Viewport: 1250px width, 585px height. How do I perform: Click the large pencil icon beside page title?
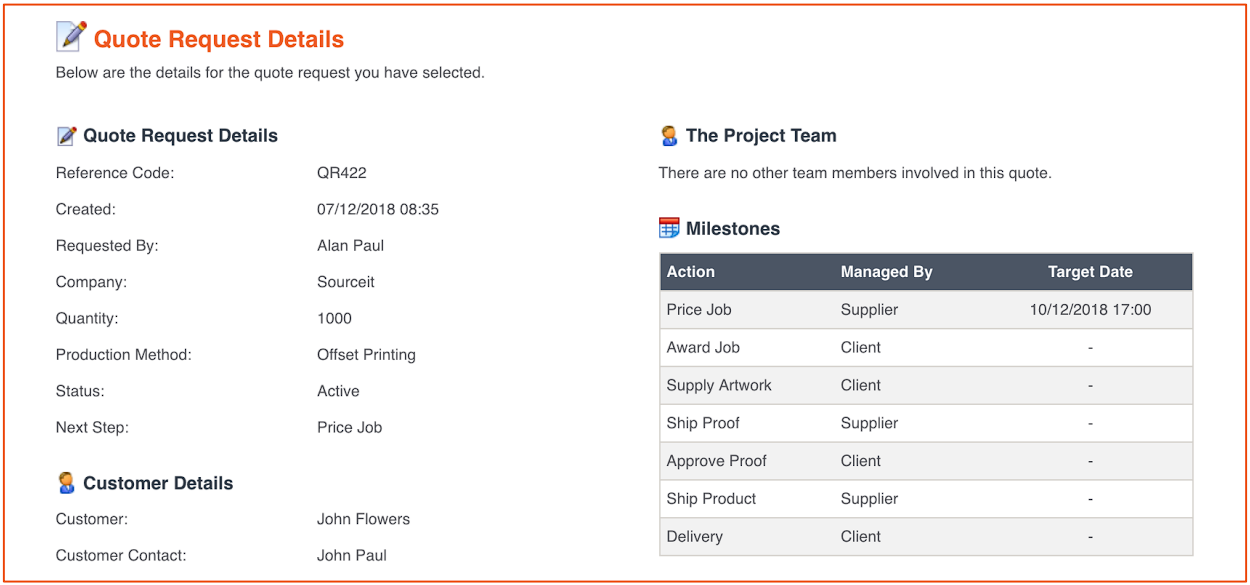71,37
